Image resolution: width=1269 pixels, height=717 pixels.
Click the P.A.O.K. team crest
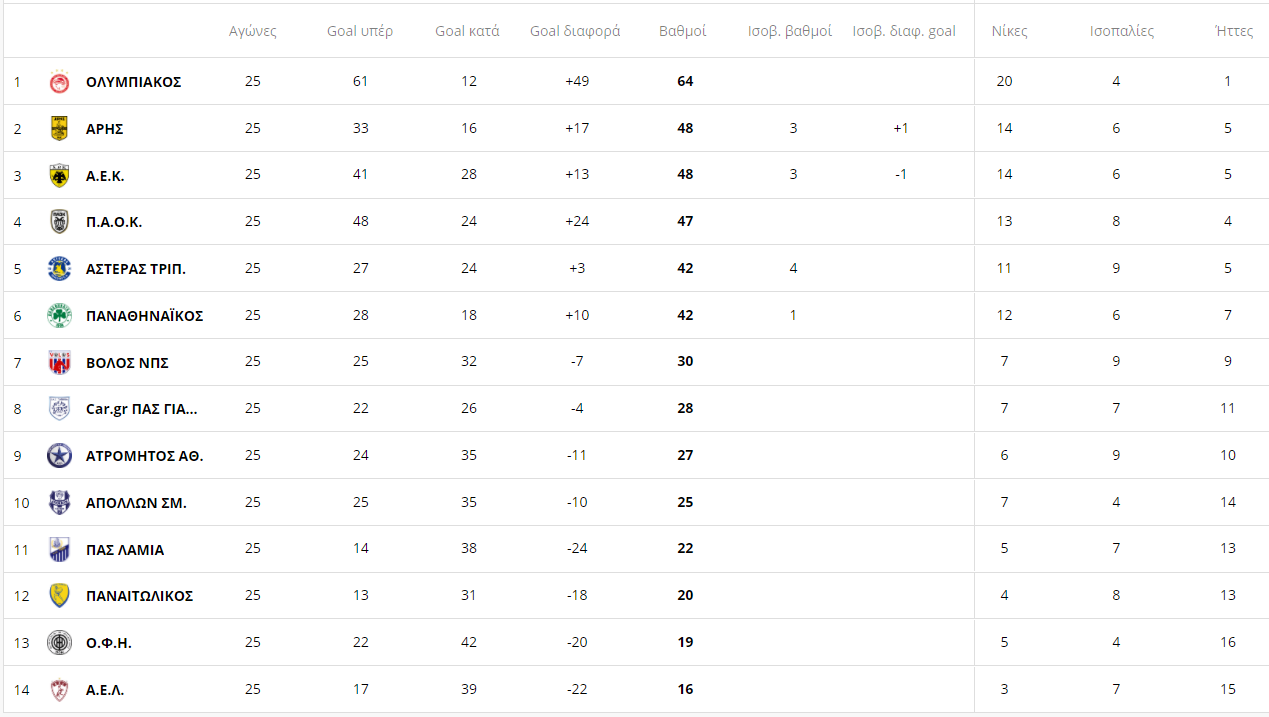point(60,222)
